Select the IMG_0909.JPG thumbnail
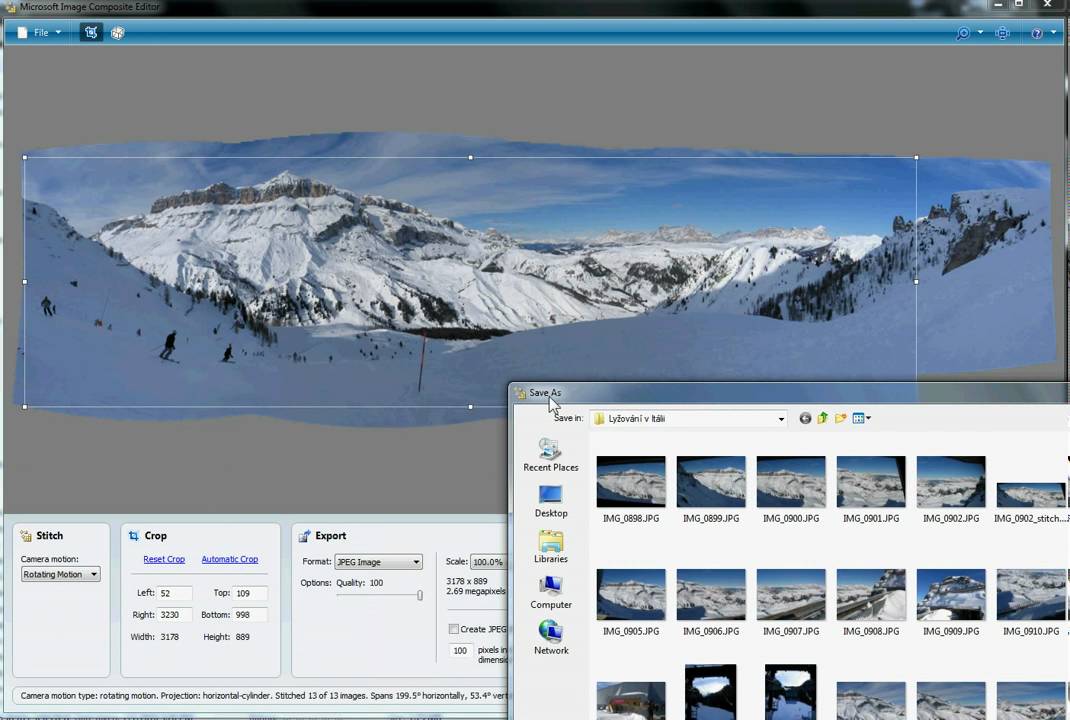 pos(951,594)
